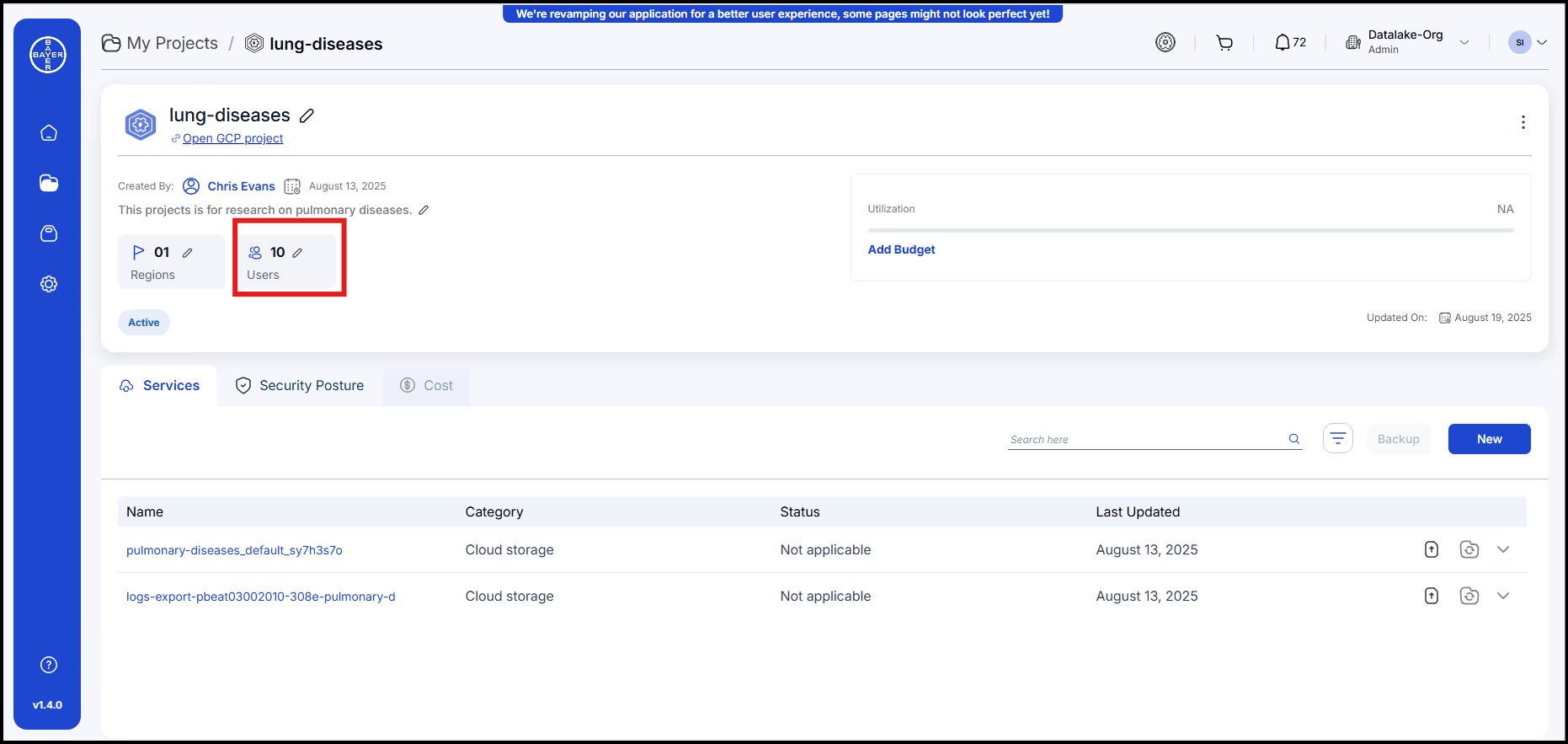Click lung-diseases breadcrumb
The width and height of the screenshot is (1568, 744).
click(x=313, y=43)
